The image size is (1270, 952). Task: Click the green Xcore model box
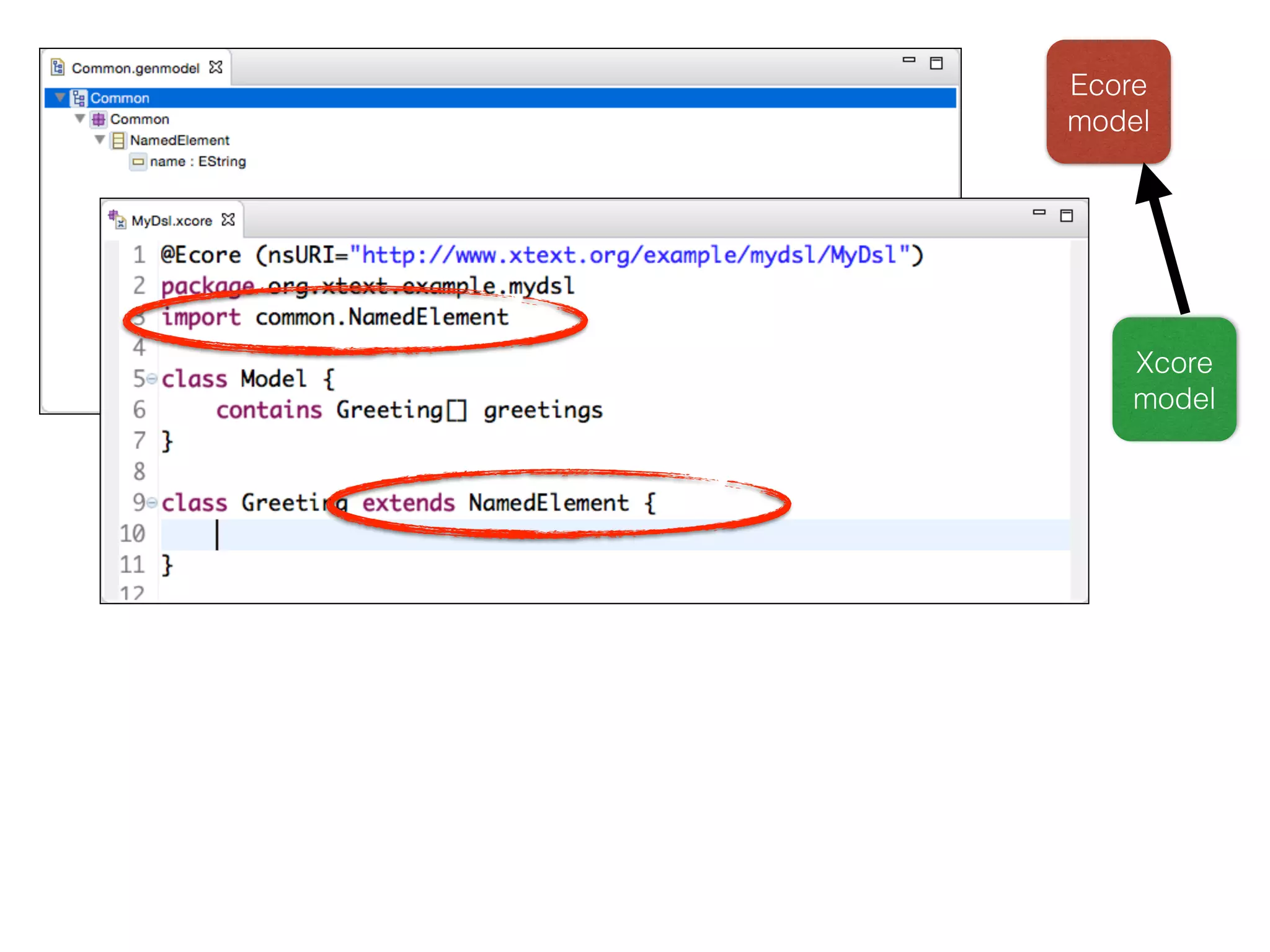click(x=1174, y=379)
